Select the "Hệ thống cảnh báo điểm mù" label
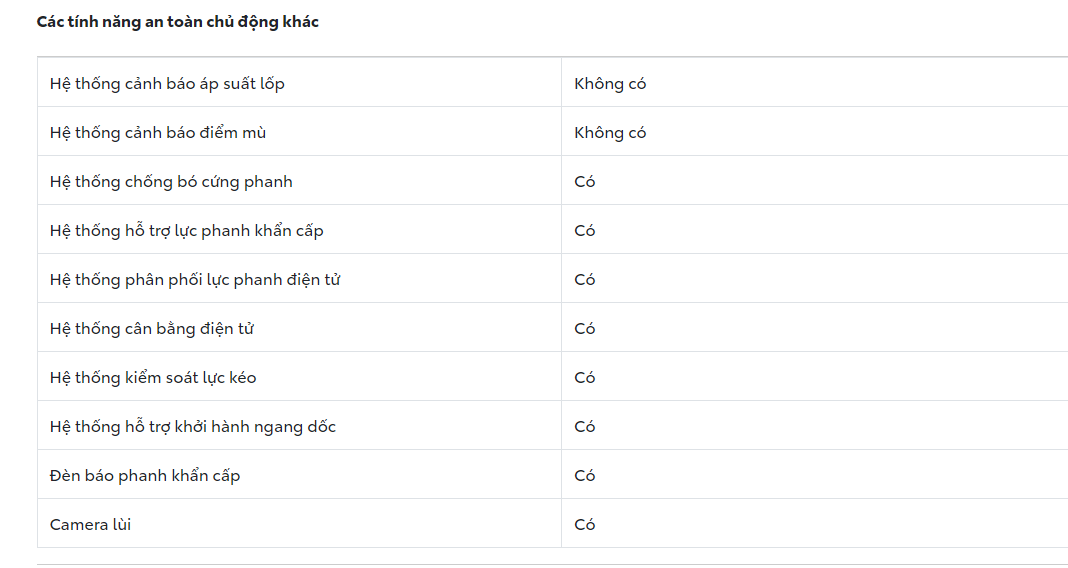The width and height of the screenshot is (1068, 568). click(158, 133)
